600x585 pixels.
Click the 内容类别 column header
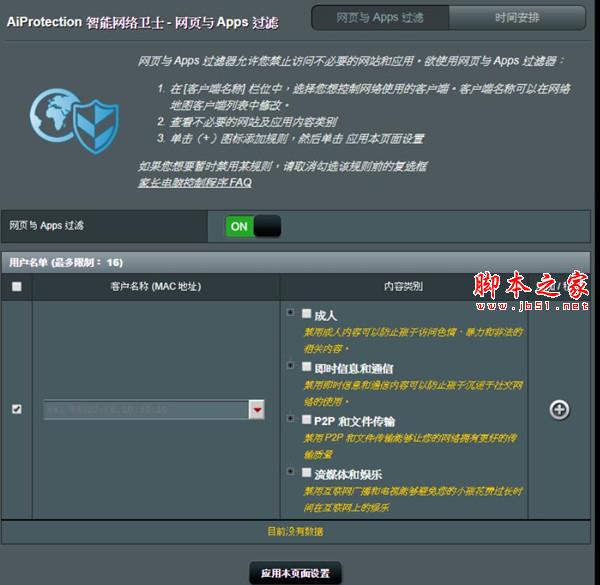tap(403, 286)
